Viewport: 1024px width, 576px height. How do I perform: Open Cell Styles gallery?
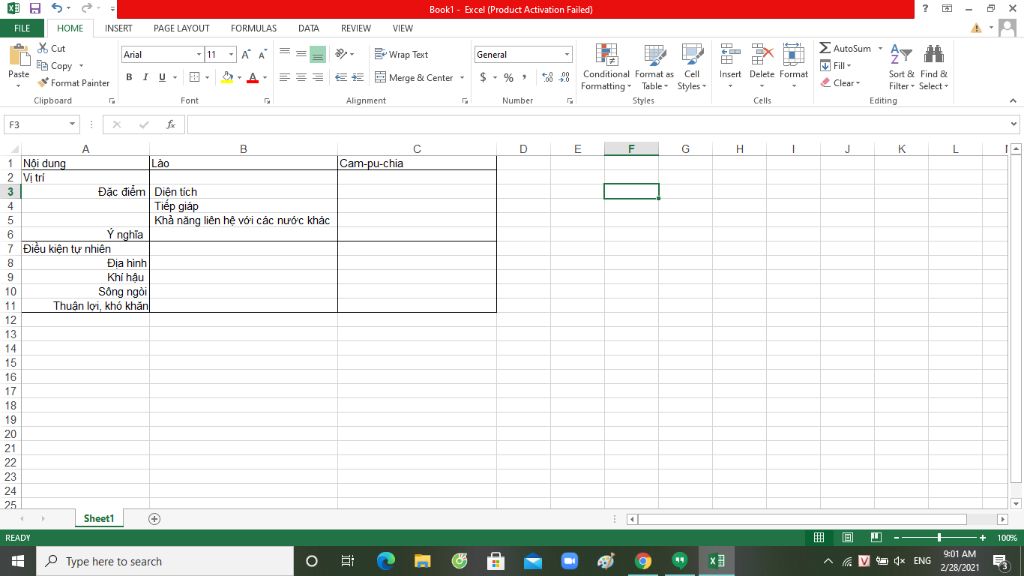[692, 67]
